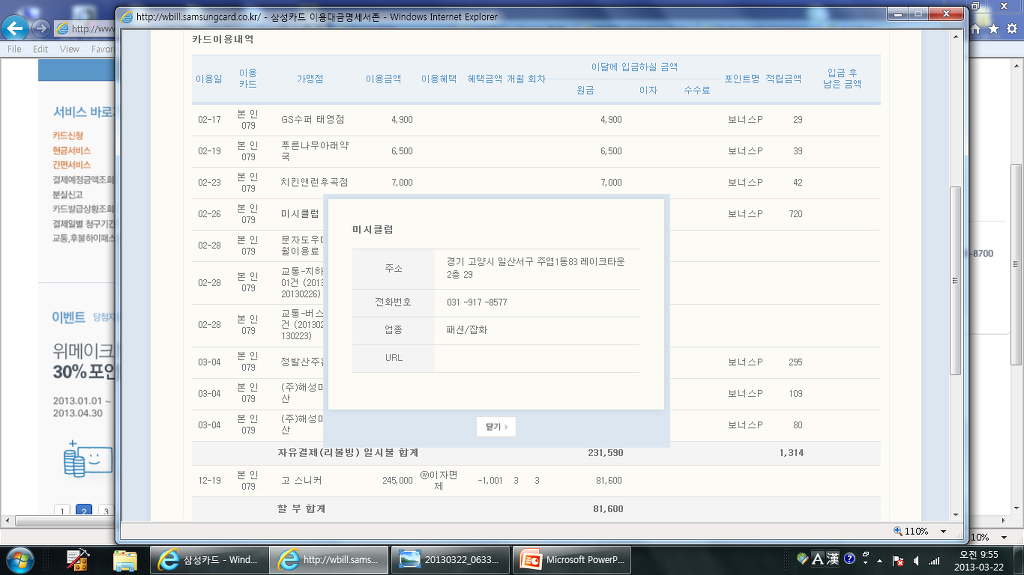Open the 20130322_0633 image taskbar item
This screenshot has height=575, width=1024.
tap(449, 560)
